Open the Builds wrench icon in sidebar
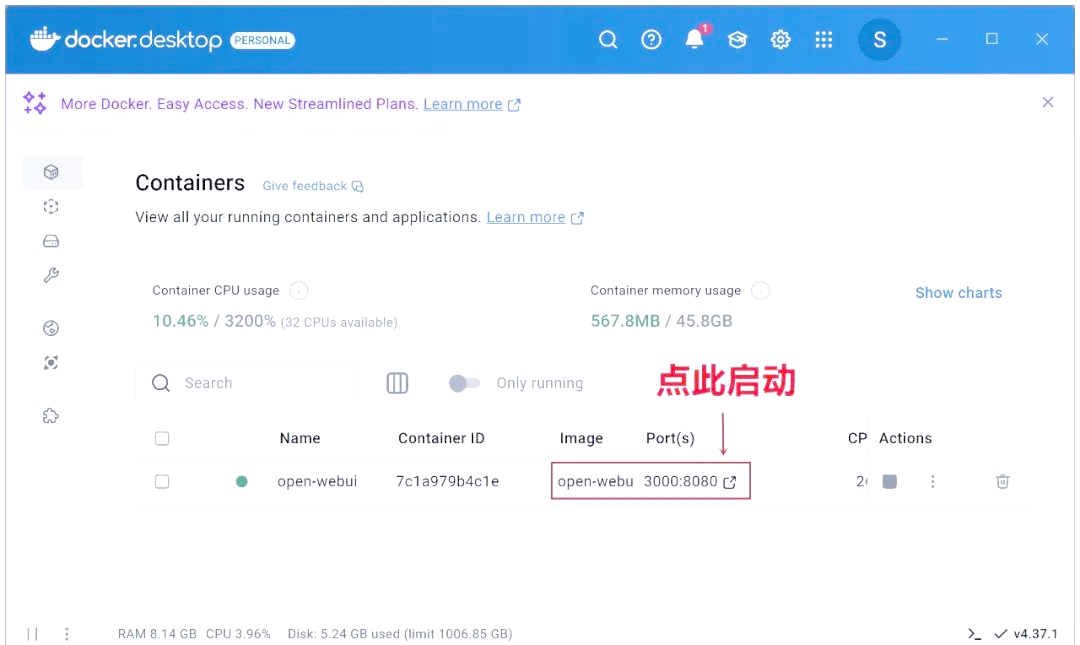 [52, 275]
